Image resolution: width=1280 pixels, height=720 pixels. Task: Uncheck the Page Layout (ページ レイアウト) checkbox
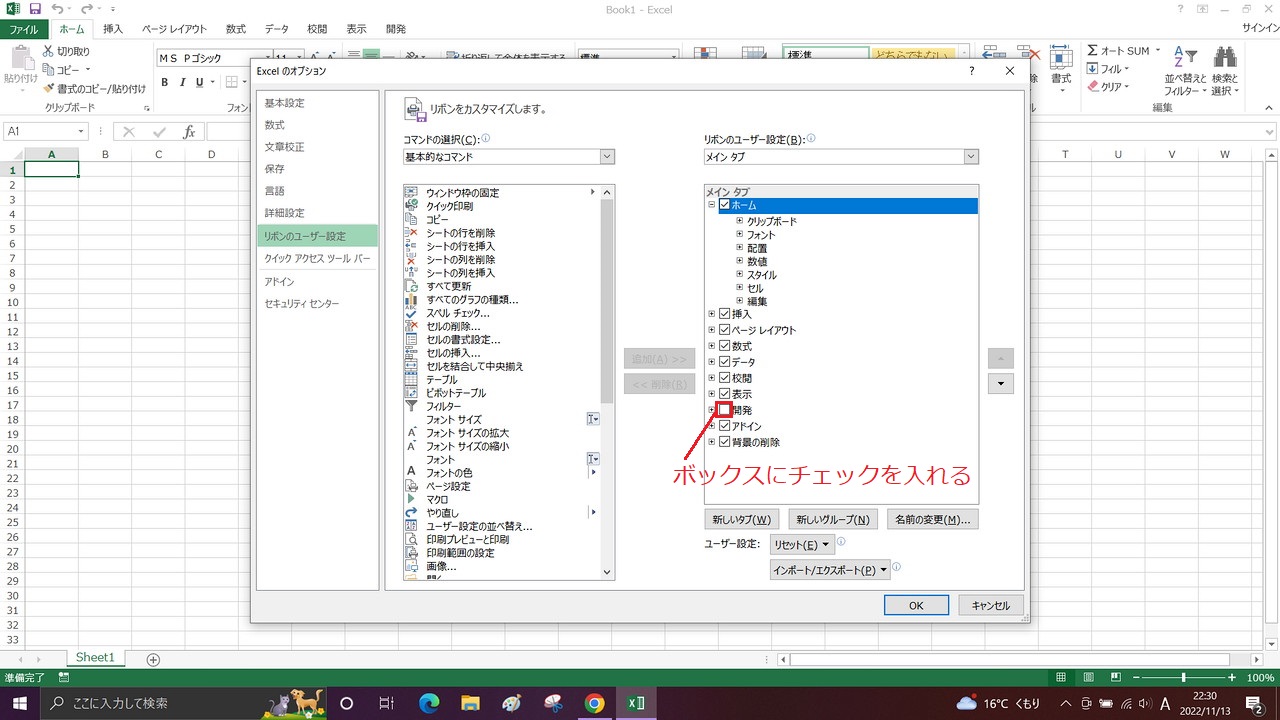pyautogui.click(x=725, y=330)
